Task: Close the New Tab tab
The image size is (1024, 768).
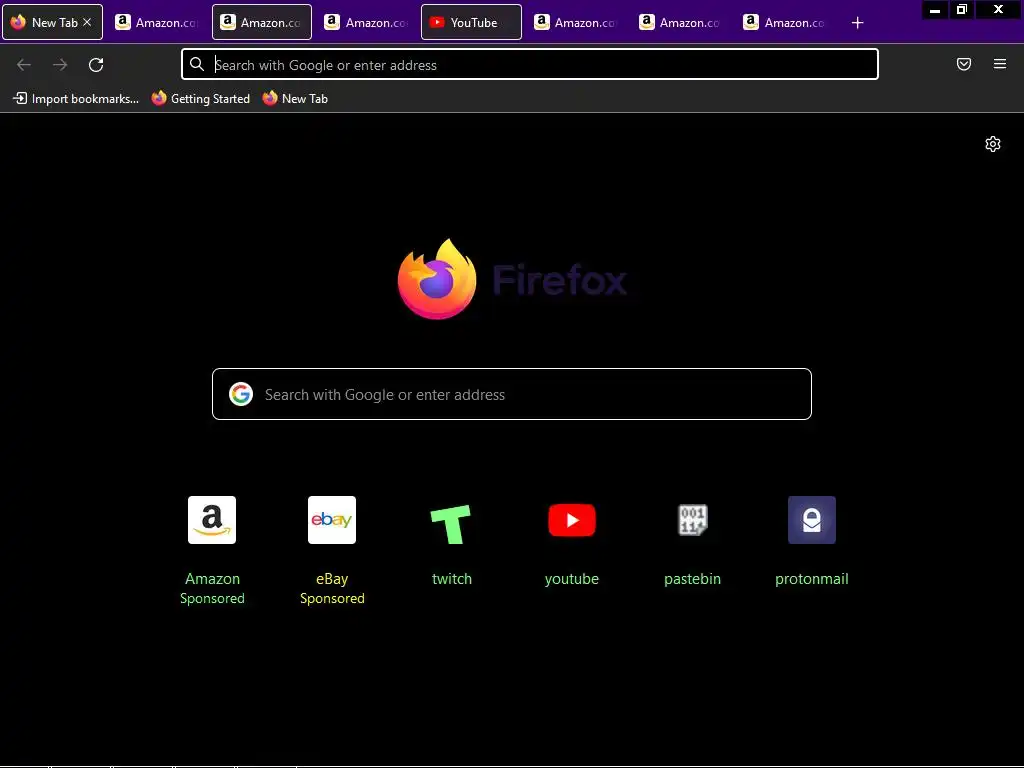Action: [87, 22]
